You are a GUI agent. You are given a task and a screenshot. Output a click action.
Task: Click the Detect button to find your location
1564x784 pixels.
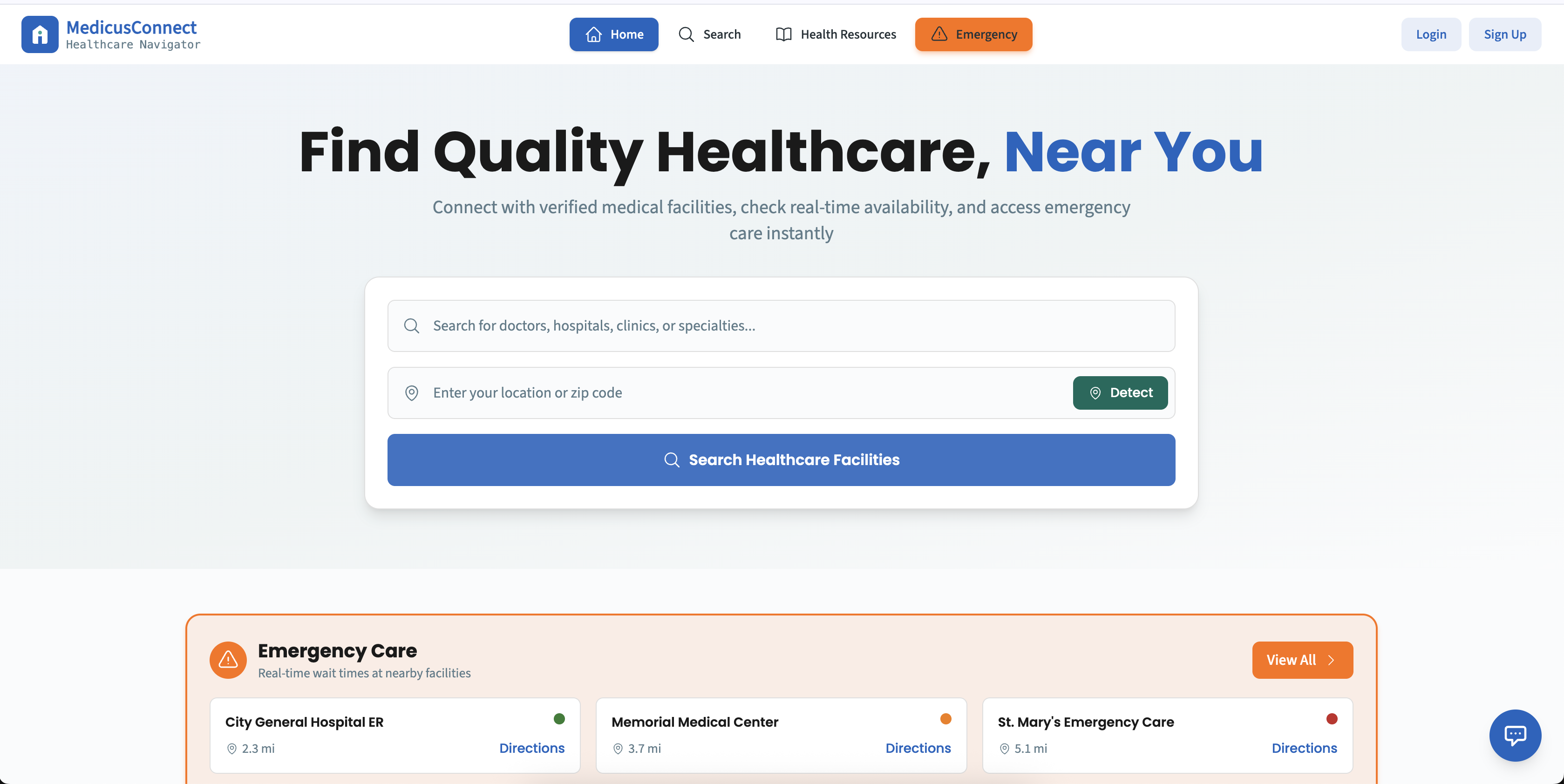pos(1120,392)
